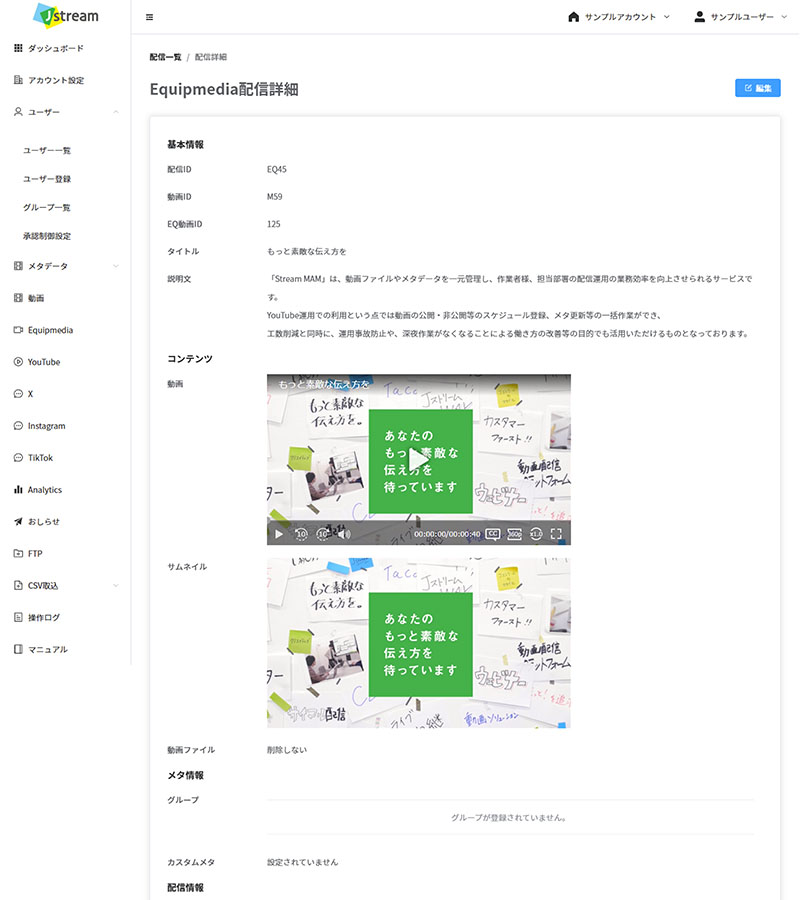The width and height of the screenshot is (800, 900).
Task: Open the サンプルアカウント dropdown
Action: [619, 17]
